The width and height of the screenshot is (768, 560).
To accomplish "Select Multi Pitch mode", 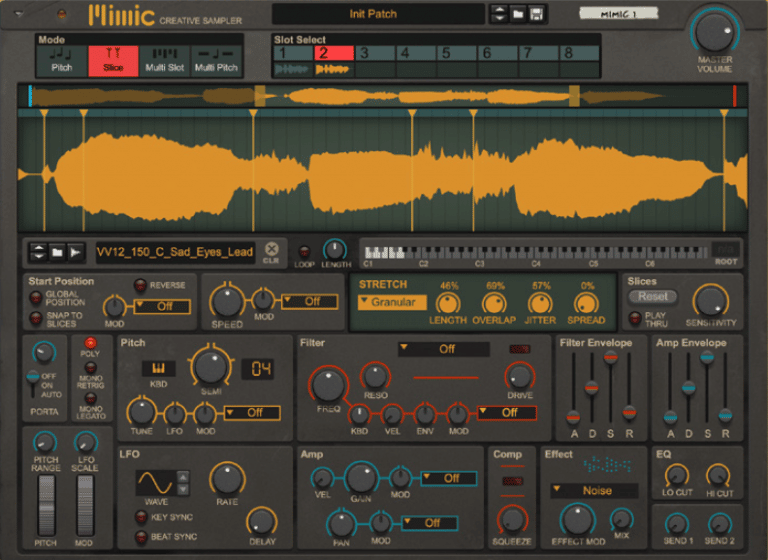I will pyautogui.click(x=216, y=61).
